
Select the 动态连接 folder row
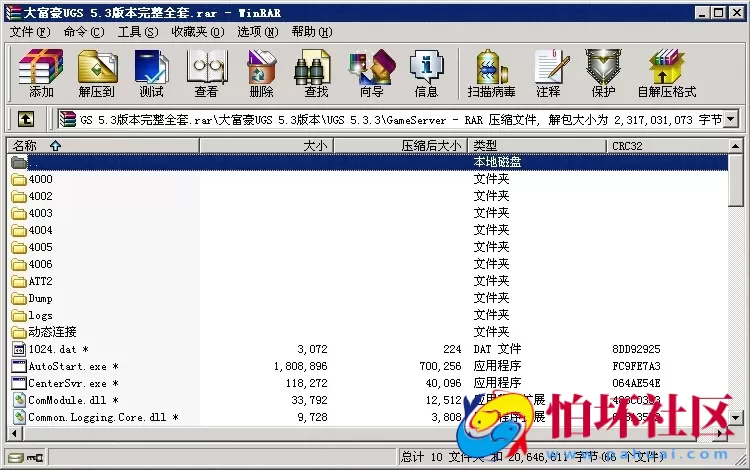pos(367,332)
